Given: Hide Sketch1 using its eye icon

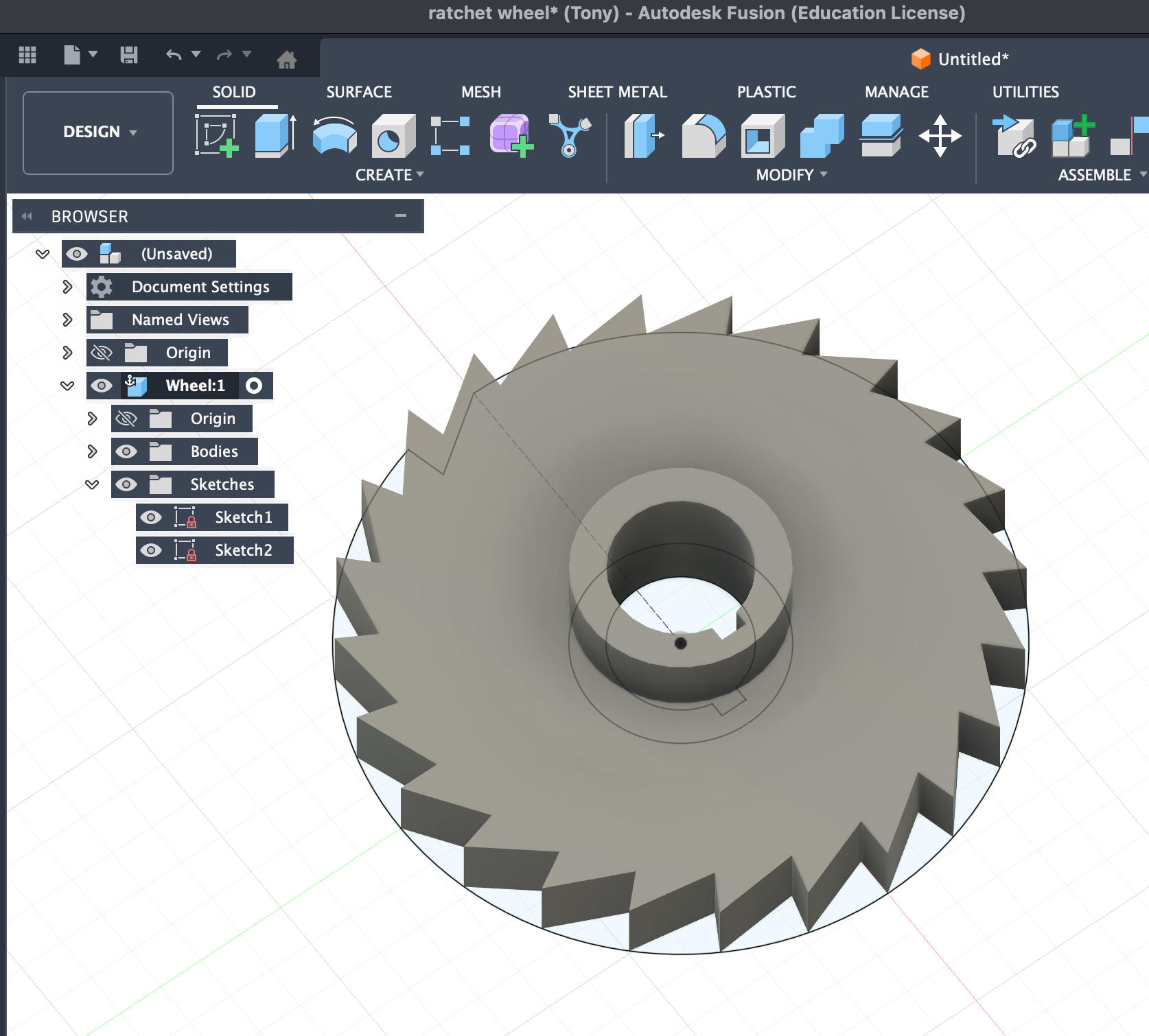Looking at the screenshot, I should (x=151, y=517).
